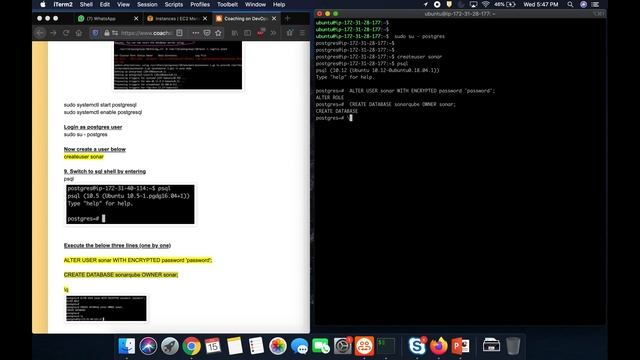The height and width of the screenshot is (360, 640).
Task: Open the View menu
Action: tap(123, 4)
